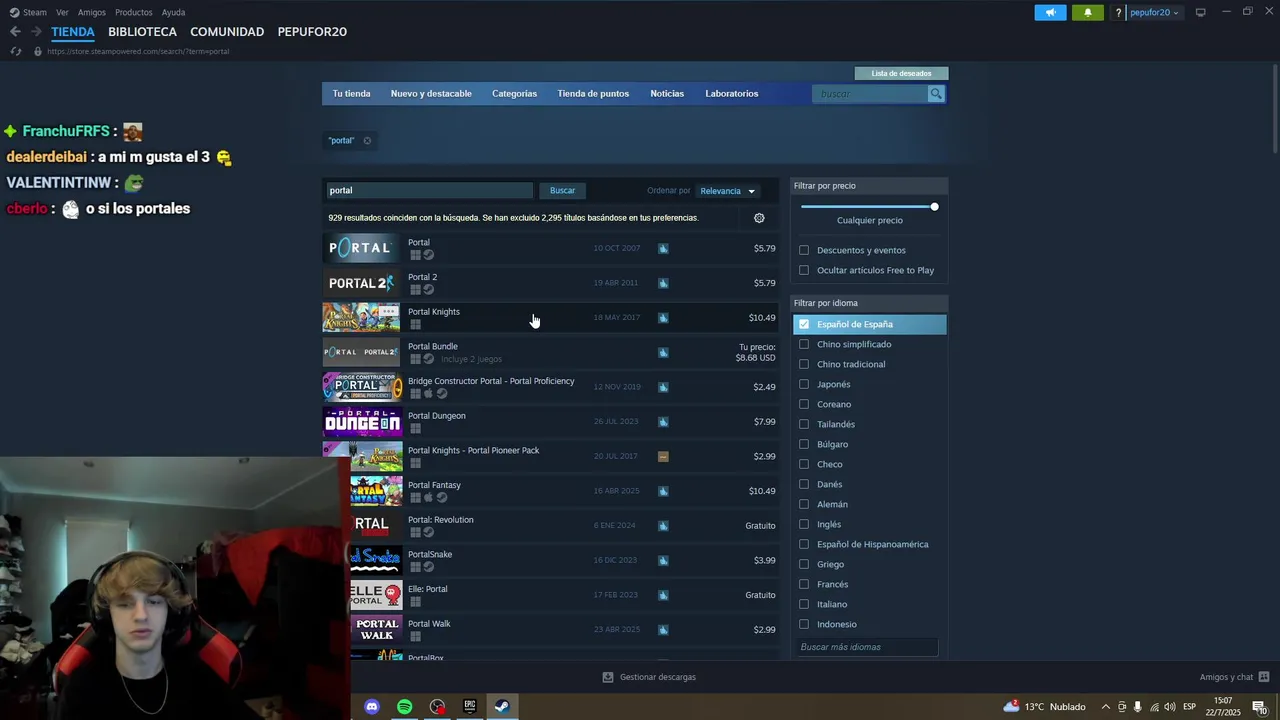
Task: Show hidden system tray icons
Action: tap(1105, 707)
